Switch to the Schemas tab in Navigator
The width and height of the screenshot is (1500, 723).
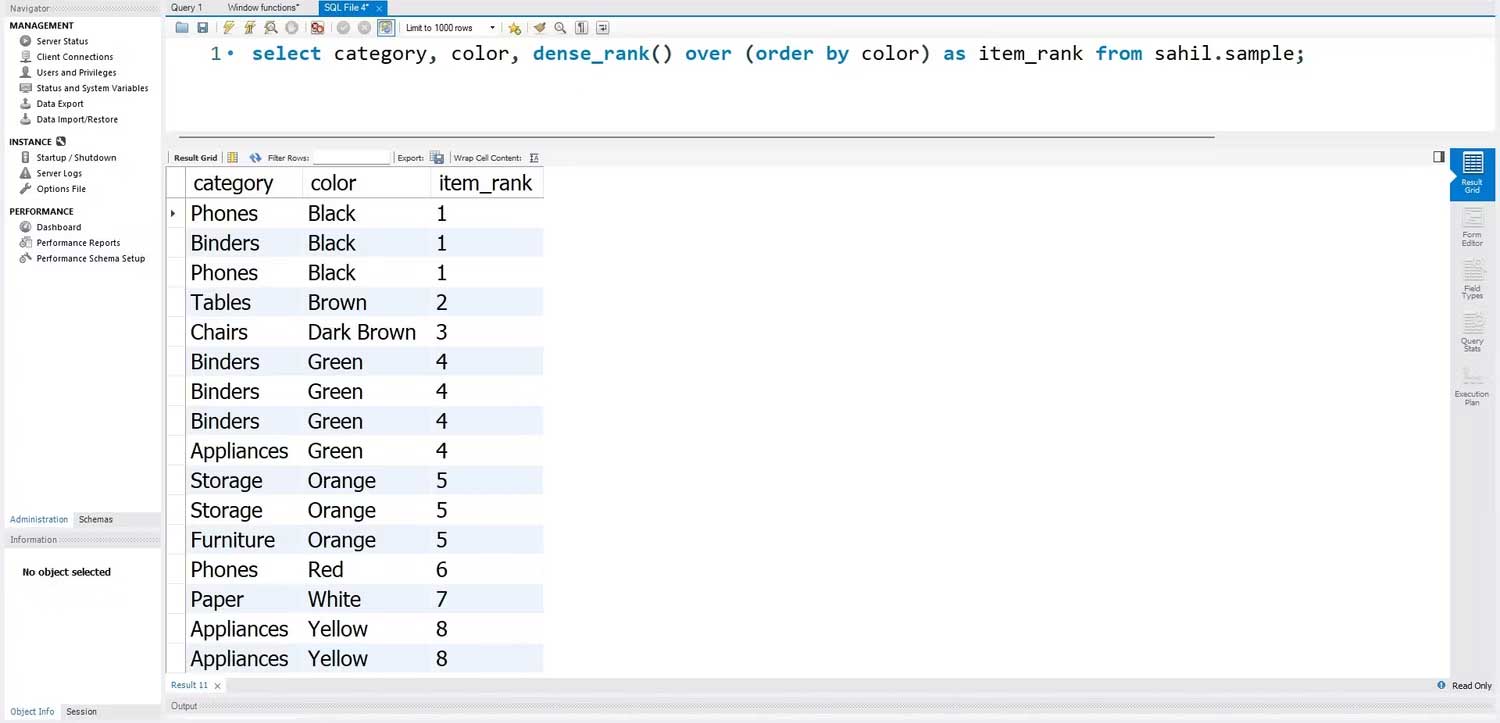click(x=96, y=519)
